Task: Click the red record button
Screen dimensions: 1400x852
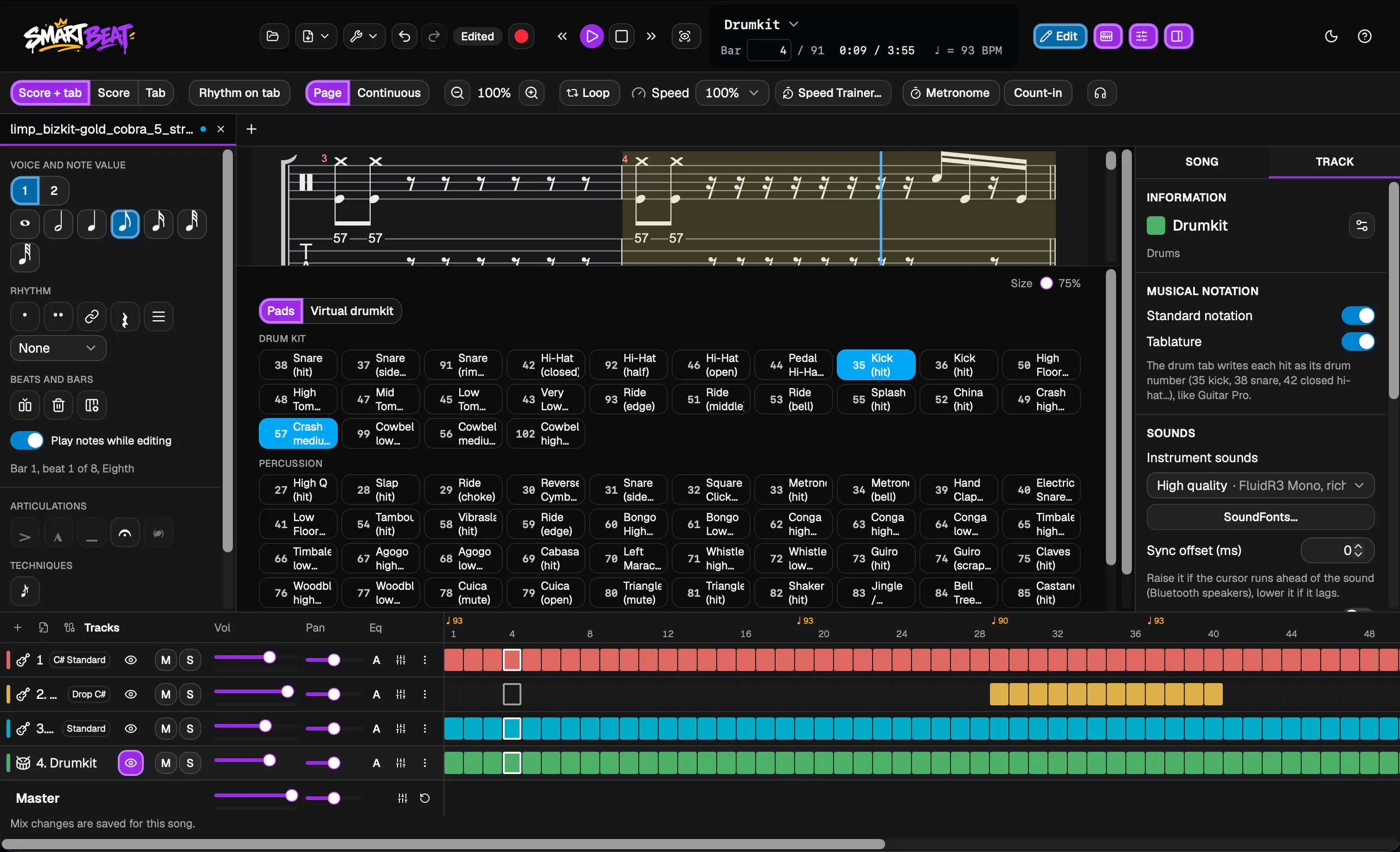Action: click(521, 36)
